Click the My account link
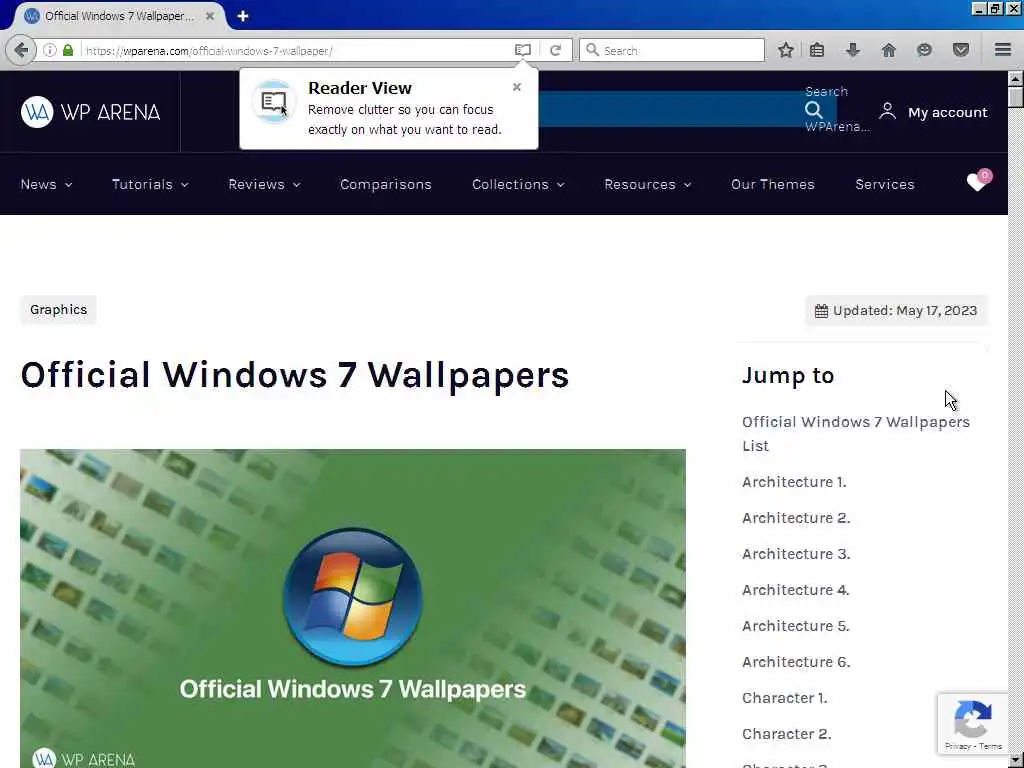Image resolution: width=1024 pixels, height=768 pixels. coord(948,112)
